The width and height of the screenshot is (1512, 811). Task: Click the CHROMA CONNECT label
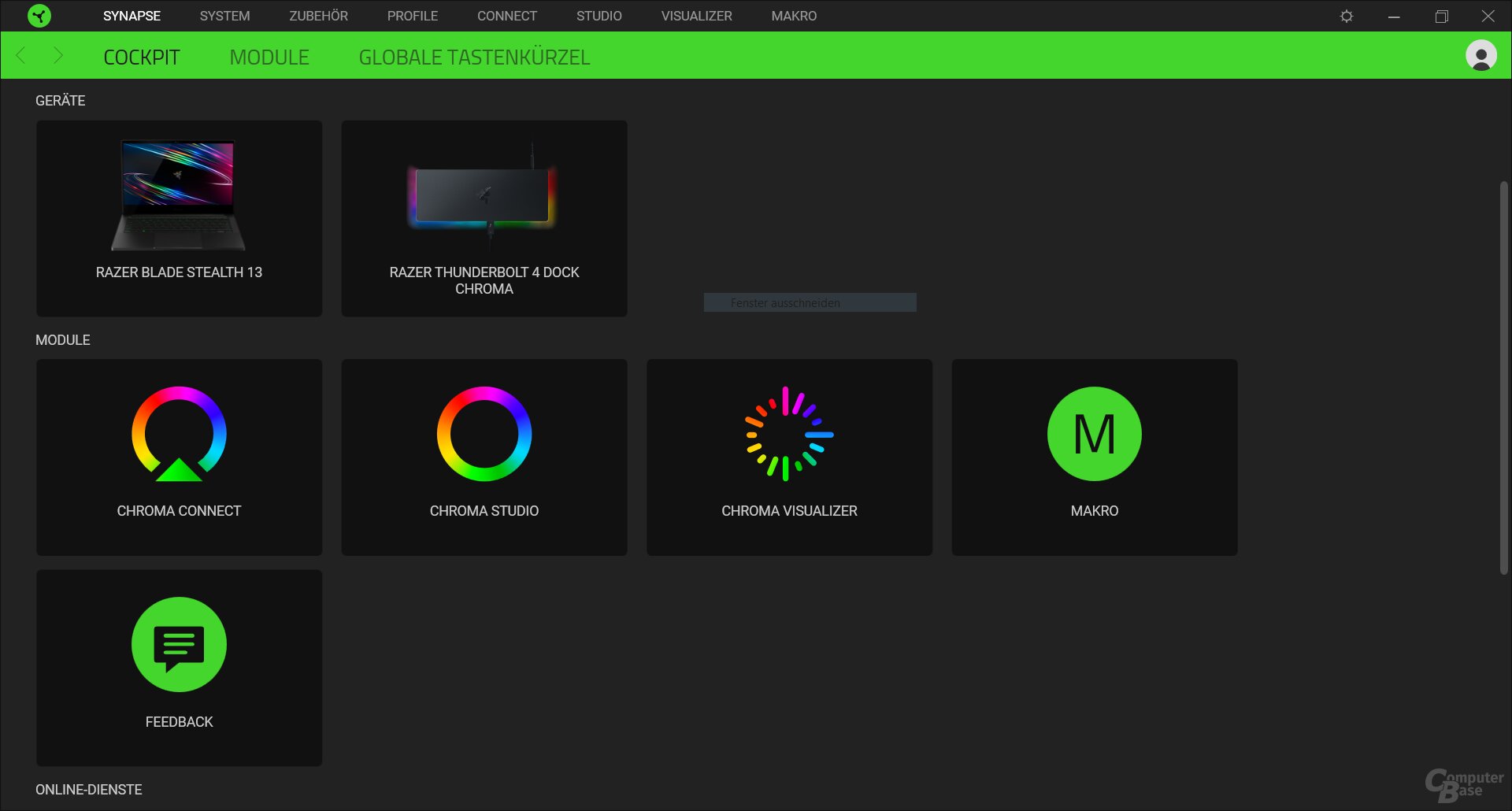point(179,511)
